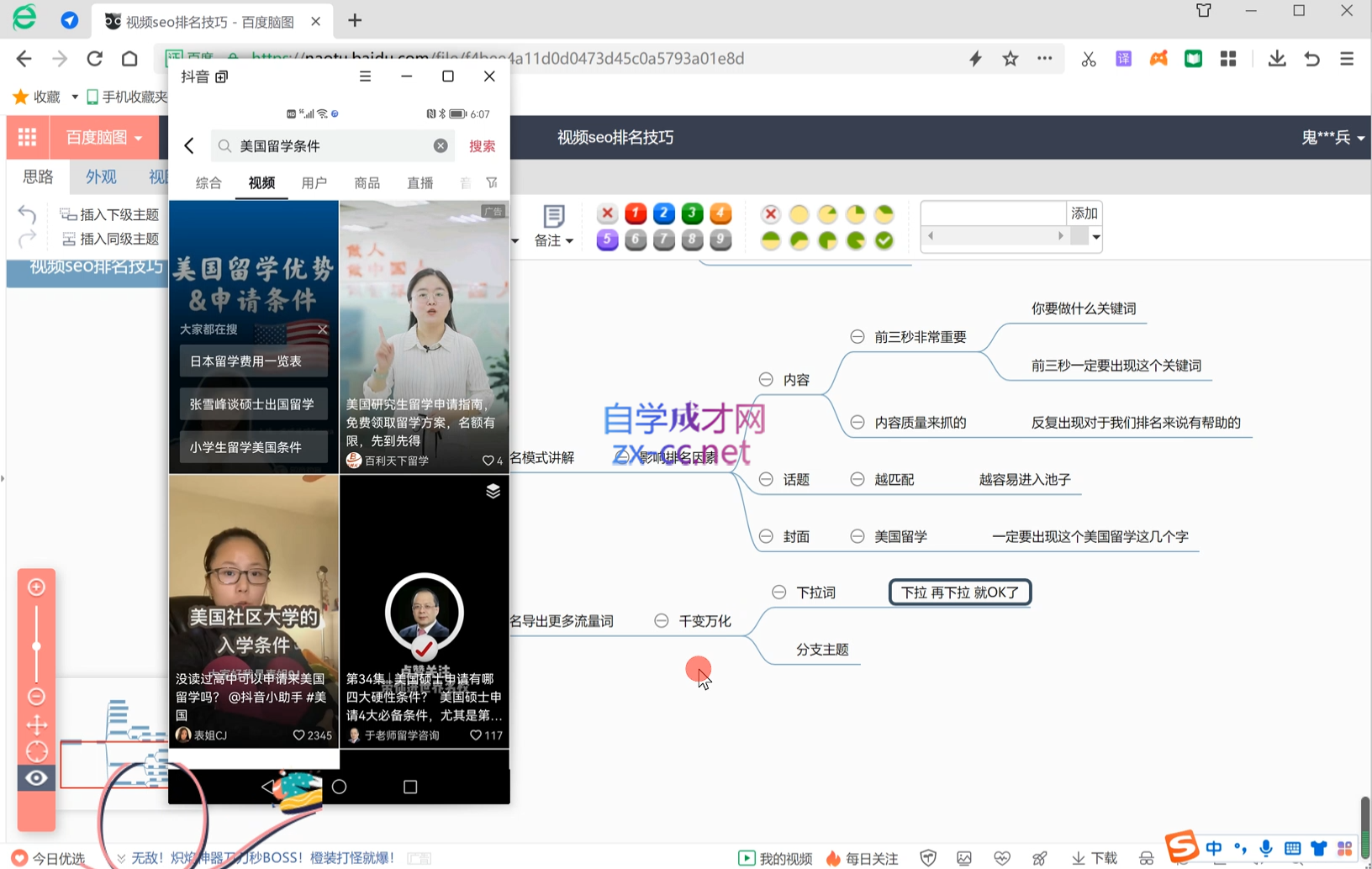
Task: Click the undo arrow in mind map toolbar
Action: 27,214
